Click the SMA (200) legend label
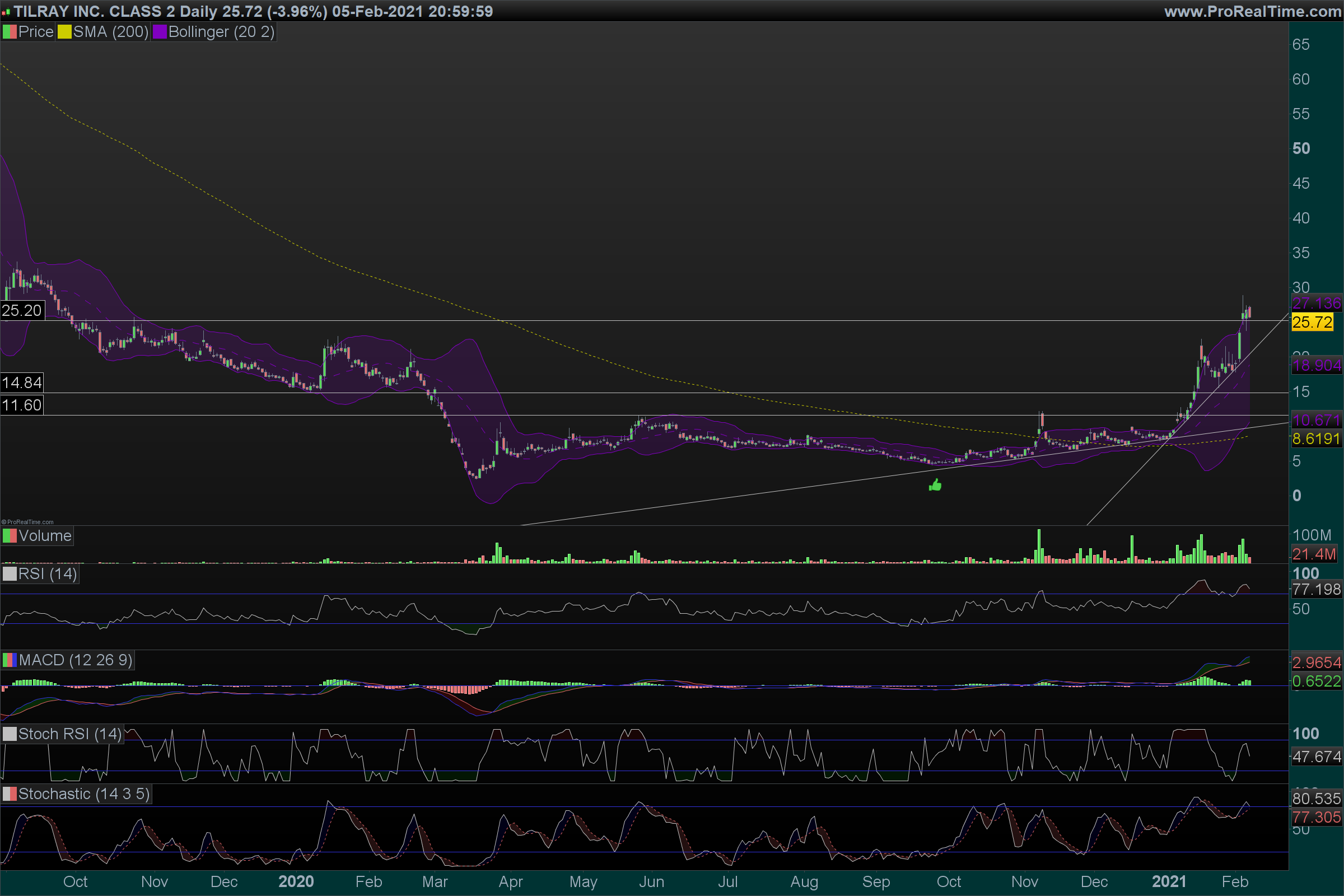Image resolution: width=1344 pixels, height=896 pixels. click(x=110, y=32)
